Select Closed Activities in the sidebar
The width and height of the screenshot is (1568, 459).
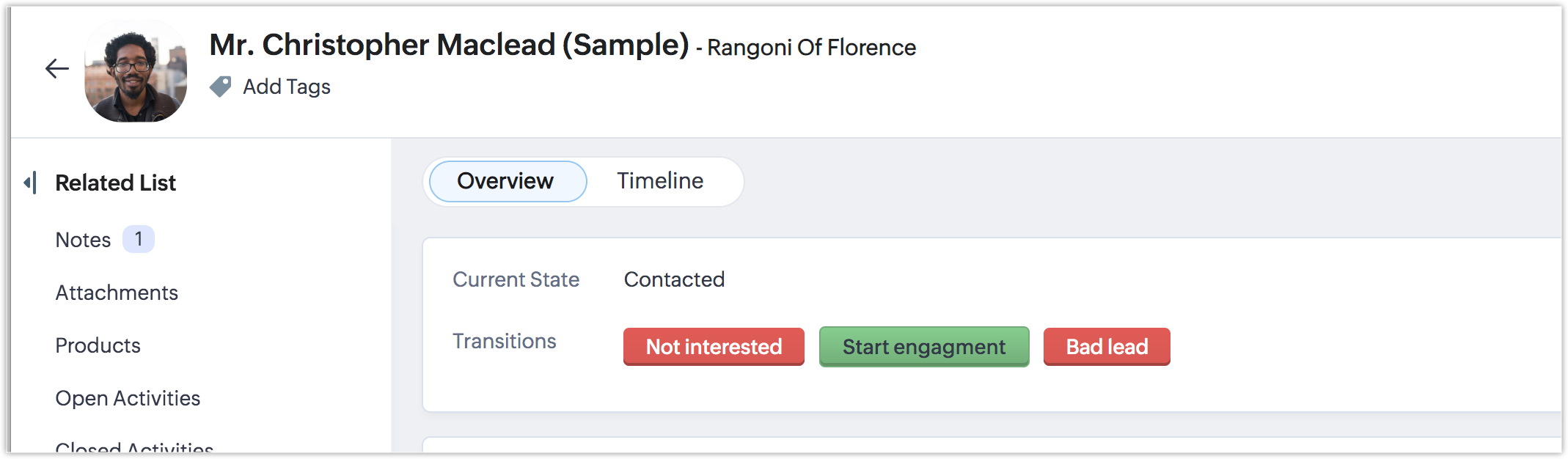point(134,447)
